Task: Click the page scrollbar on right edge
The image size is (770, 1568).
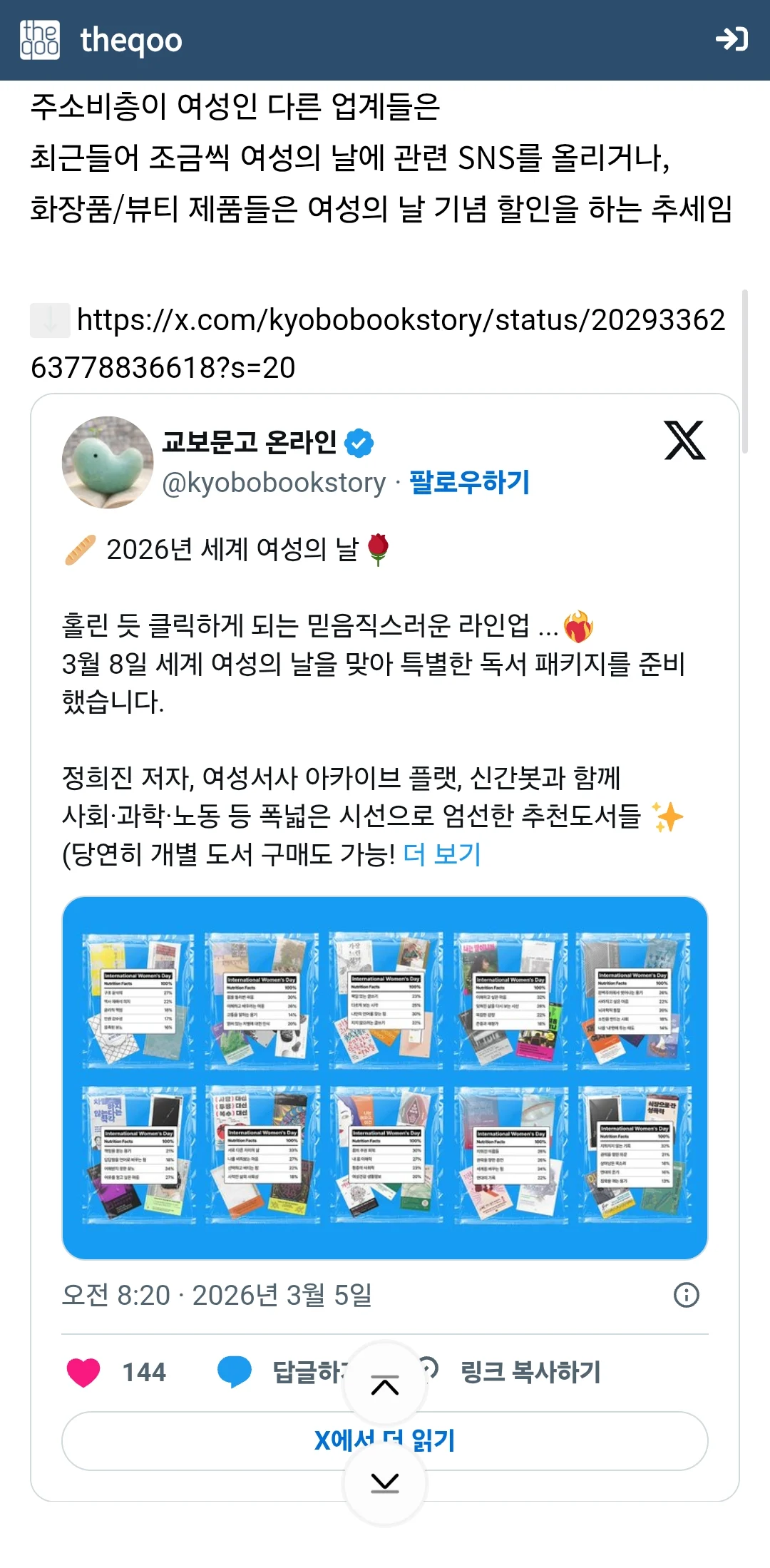Action: point(744,371)
